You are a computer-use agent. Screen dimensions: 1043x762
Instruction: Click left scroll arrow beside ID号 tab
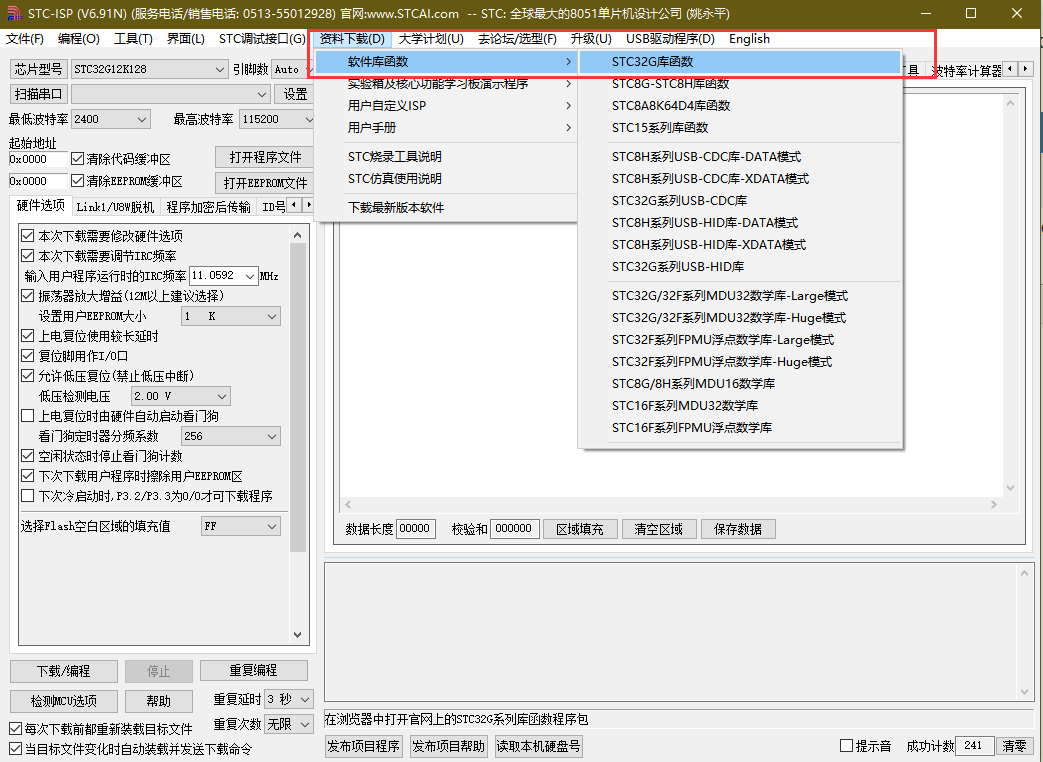[x=294, y=205]
